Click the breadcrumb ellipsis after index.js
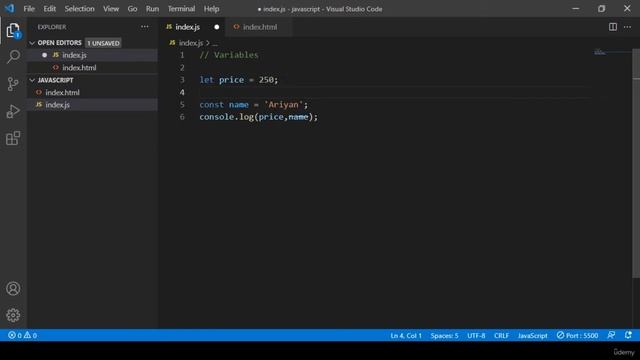 pyautogui.click(x=215, y=43)
